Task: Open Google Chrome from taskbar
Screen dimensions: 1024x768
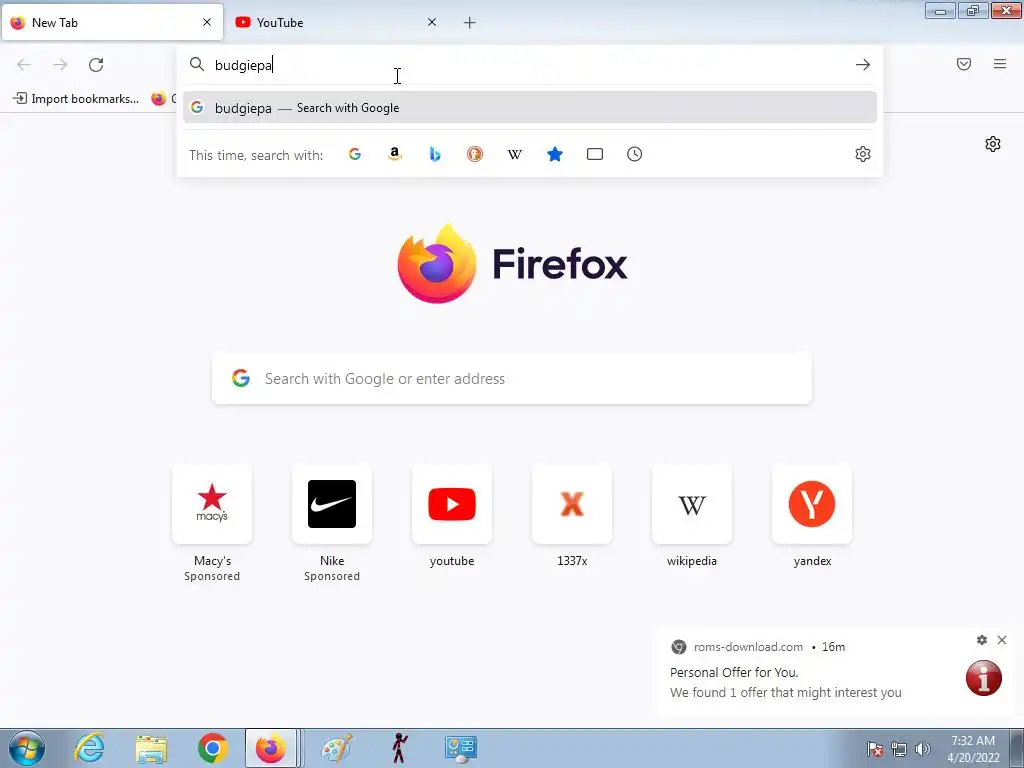Action: [x=212, y=748]
